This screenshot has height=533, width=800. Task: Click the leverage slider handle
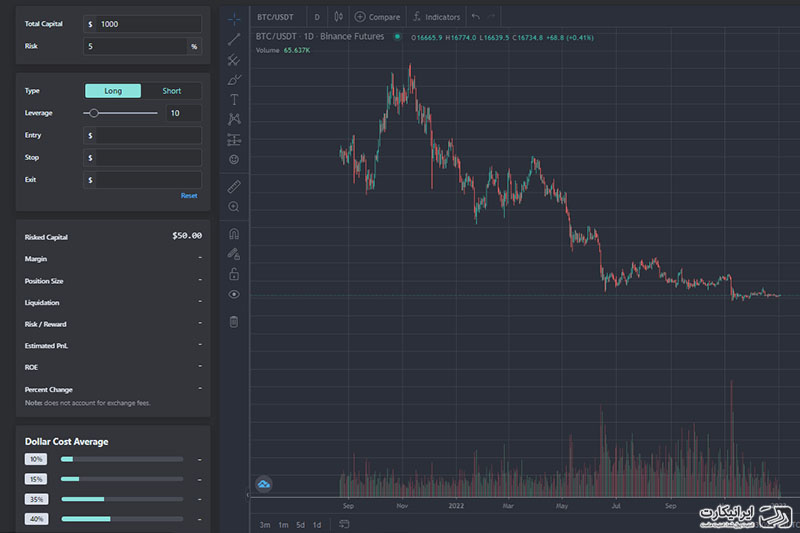click(94, 113)
